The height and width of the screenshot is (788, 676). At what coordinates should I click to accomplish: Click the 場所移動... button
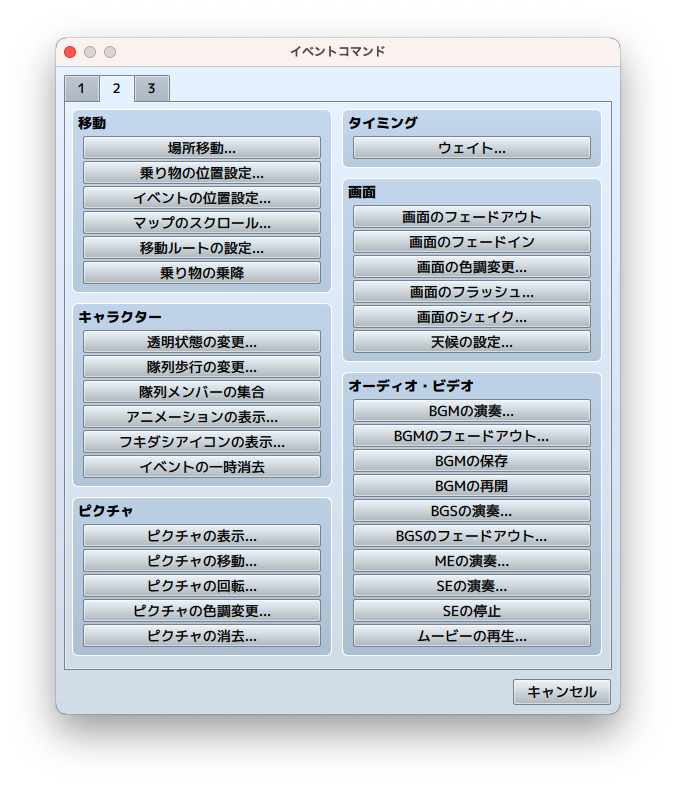coord(202,148)
